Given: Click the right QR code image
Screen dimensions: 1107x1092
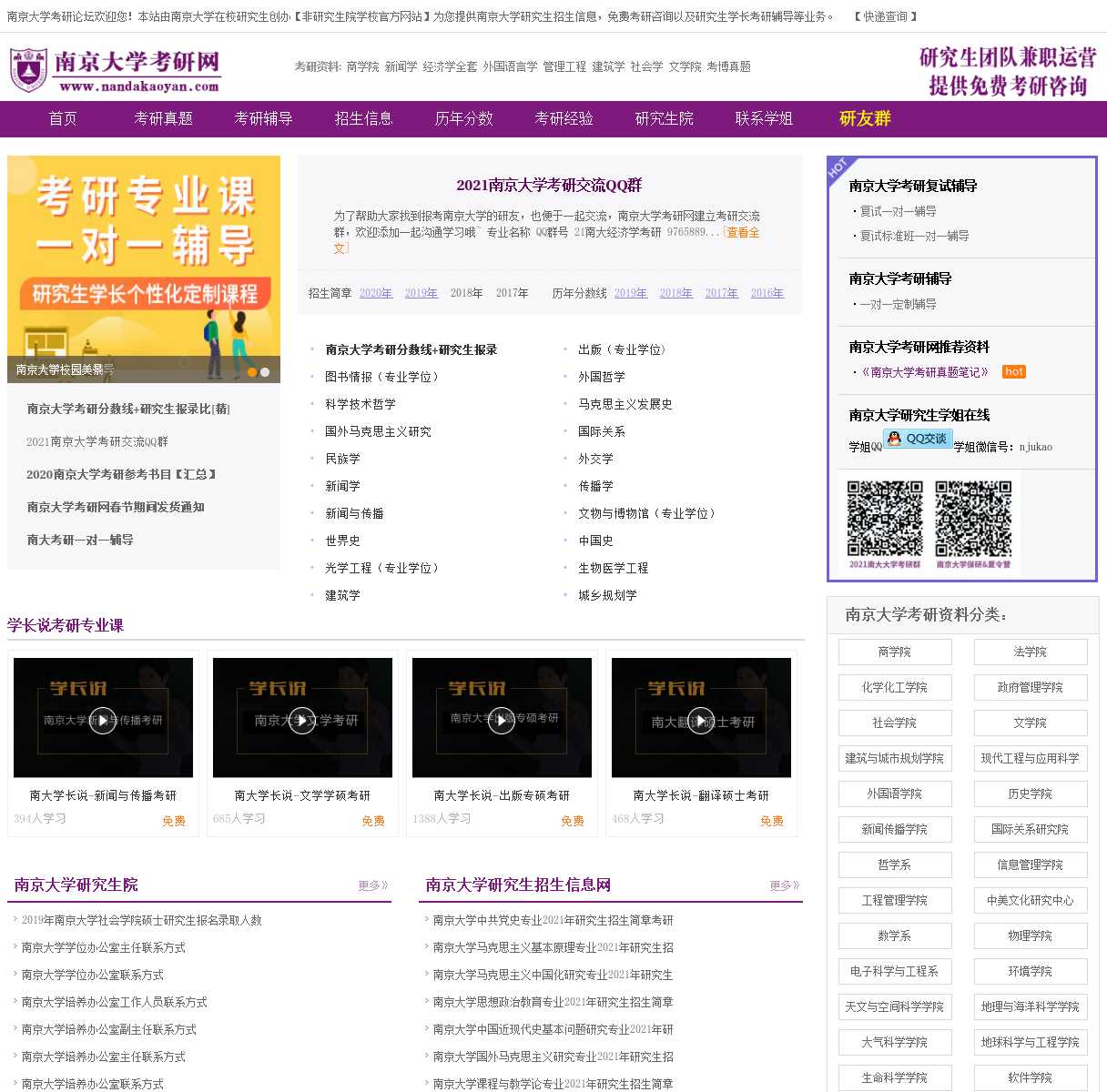Looking at the screenshot, I should pyautogui.click(x=973, y=519).
